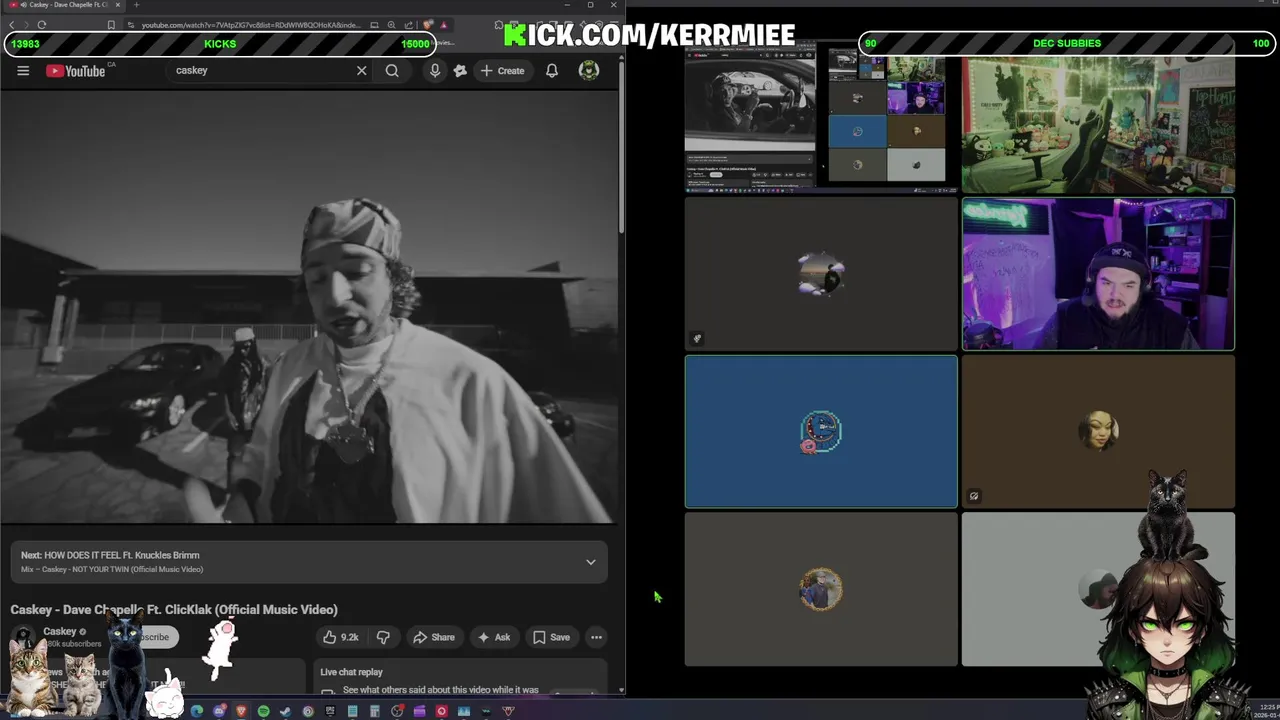This screenshot has width=1280, height=720.
Task: Select the brown tile with woman avatar
Action: tap(1098, 432)
